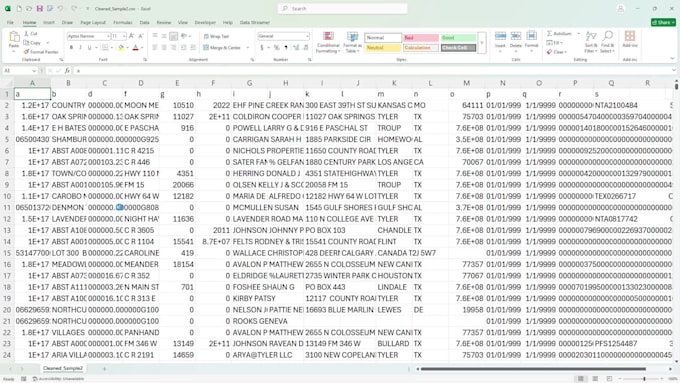Toggle Align Right horizontal alignment

173,48
